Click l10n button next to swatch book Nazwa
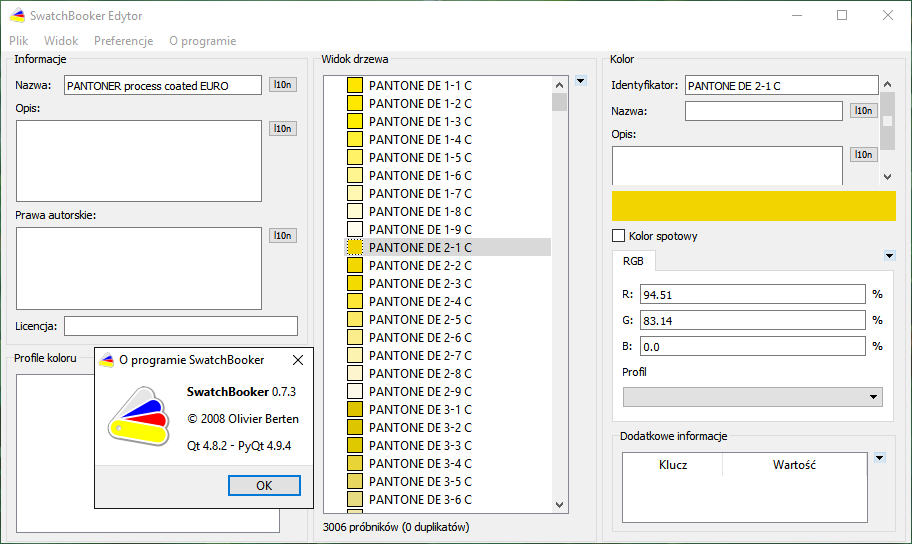Viewport: 912px width, 544px height. click(x=283, y=85)
